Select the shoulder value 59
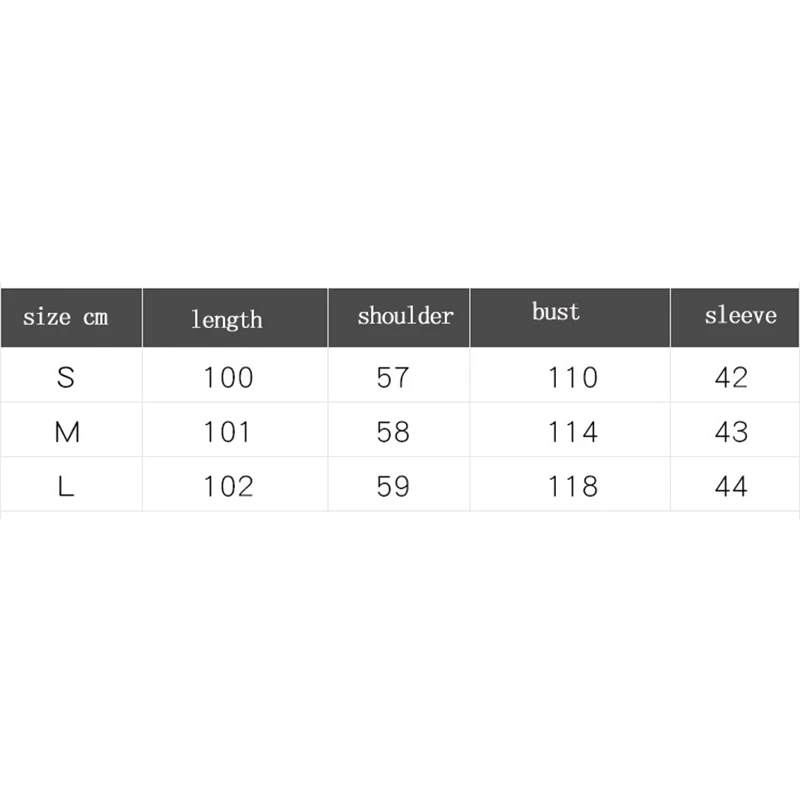This screenshot has width=800, height=800. coord(393,486)
